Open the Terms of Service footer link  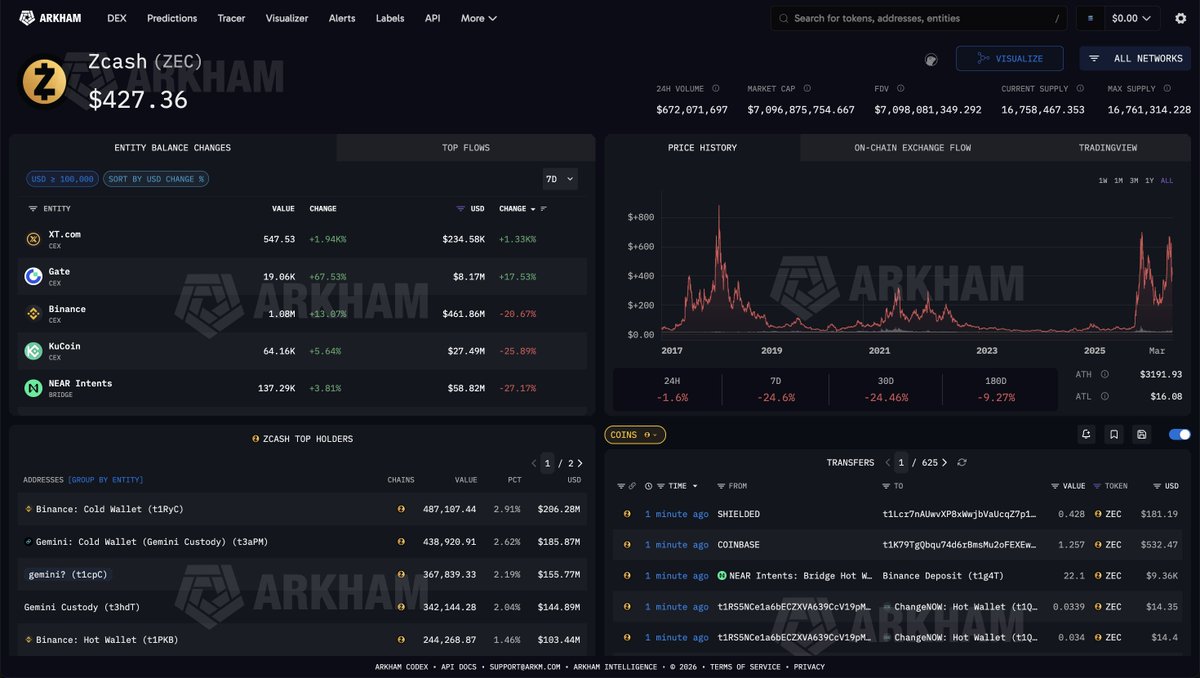747,667
